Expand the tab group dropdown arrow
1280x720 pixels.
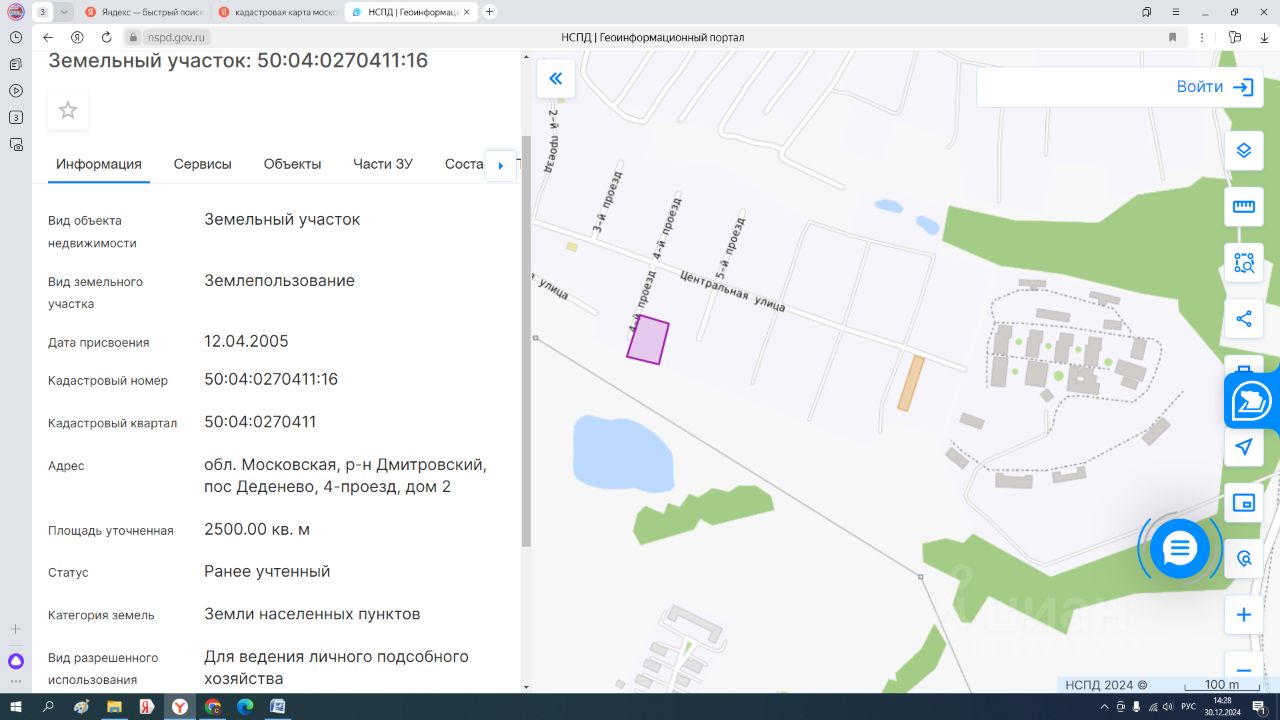(64, 12)
